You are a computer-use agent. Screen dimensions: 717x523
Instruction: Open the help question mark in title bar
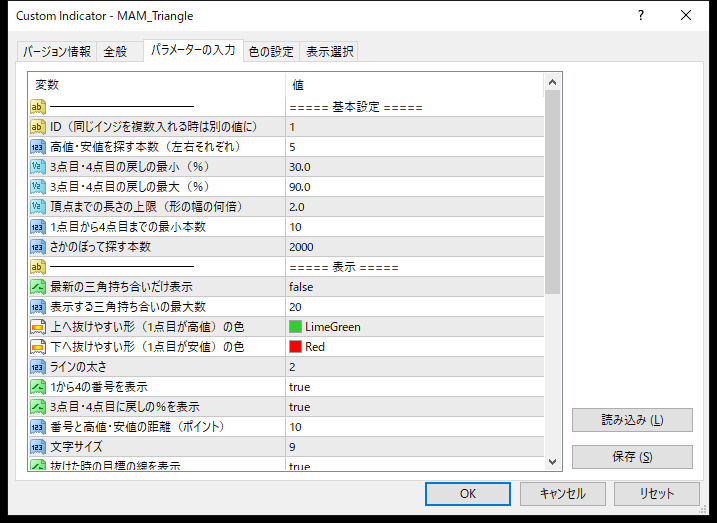641,16
